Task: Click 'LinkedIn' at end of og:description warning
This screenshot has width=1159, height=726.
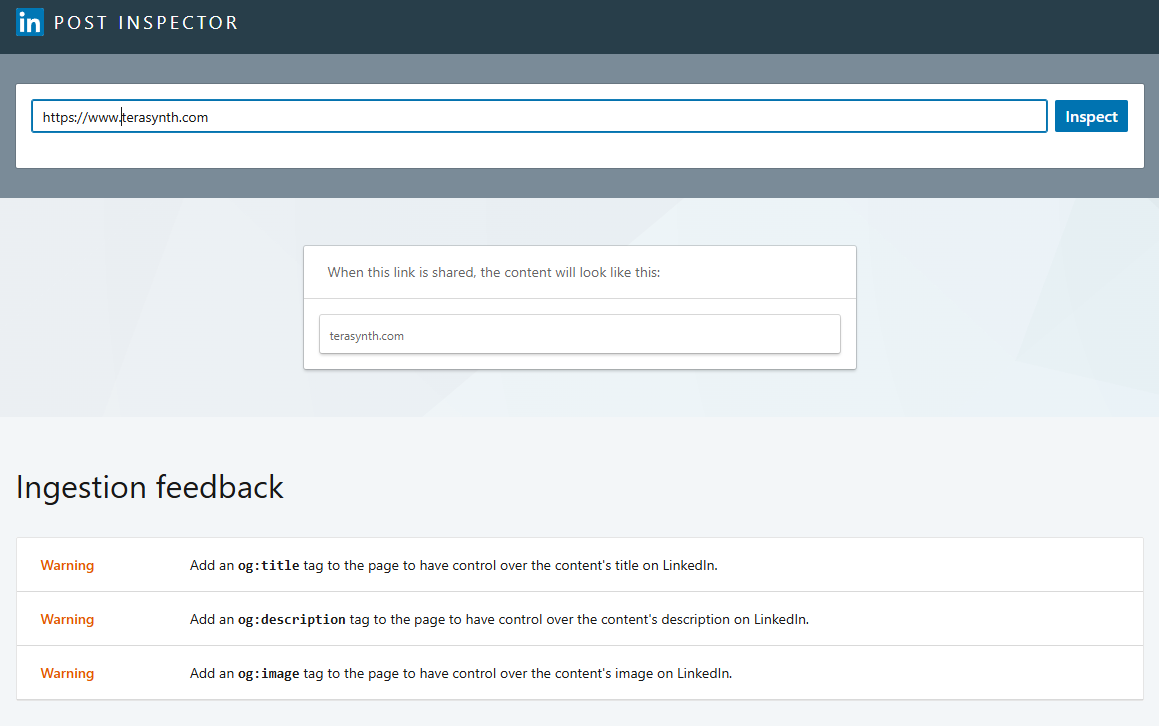Action: (x=780, y=619)
